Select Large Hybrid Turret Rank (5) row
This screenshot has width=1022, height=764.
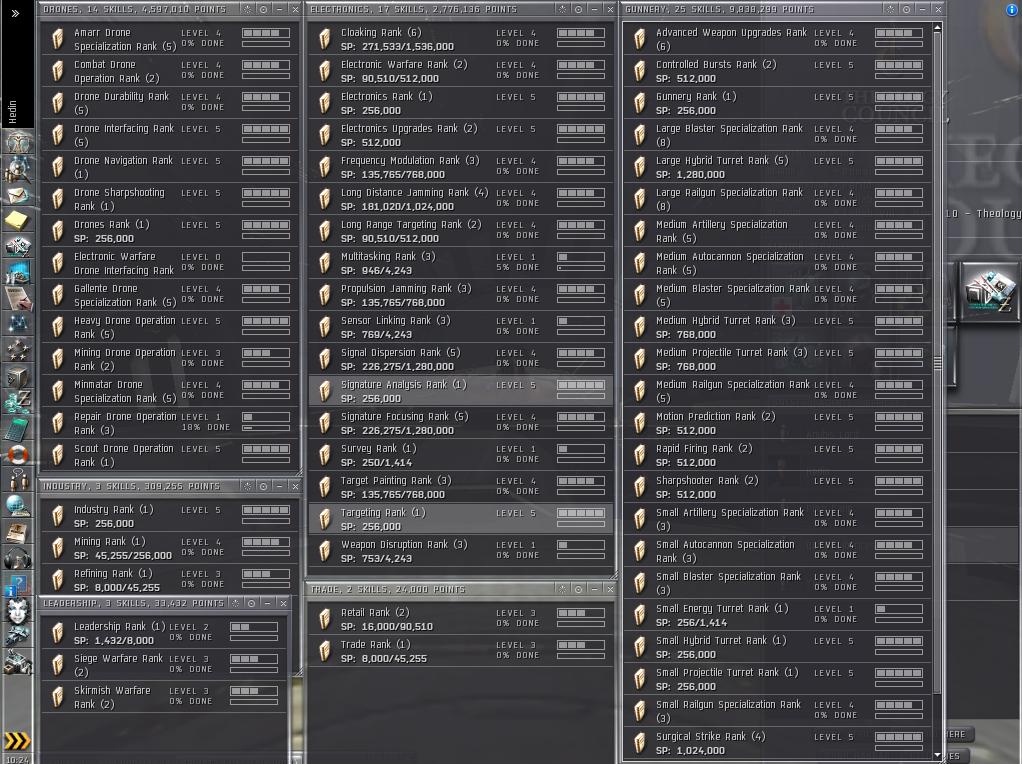[x=778, y=168]
